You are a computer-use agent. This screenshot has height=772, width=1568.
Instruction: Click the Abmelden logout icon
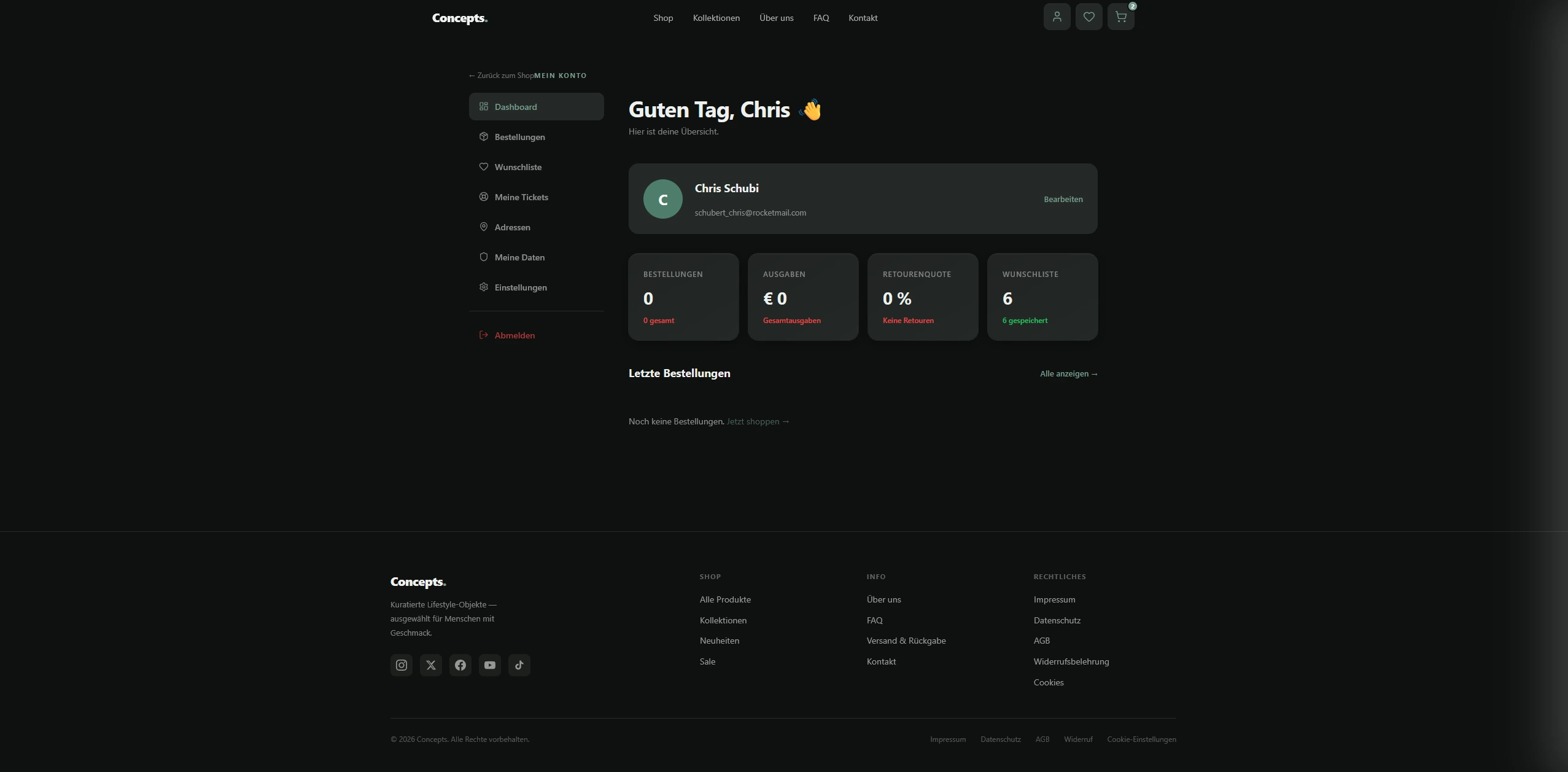coord(484,335)
